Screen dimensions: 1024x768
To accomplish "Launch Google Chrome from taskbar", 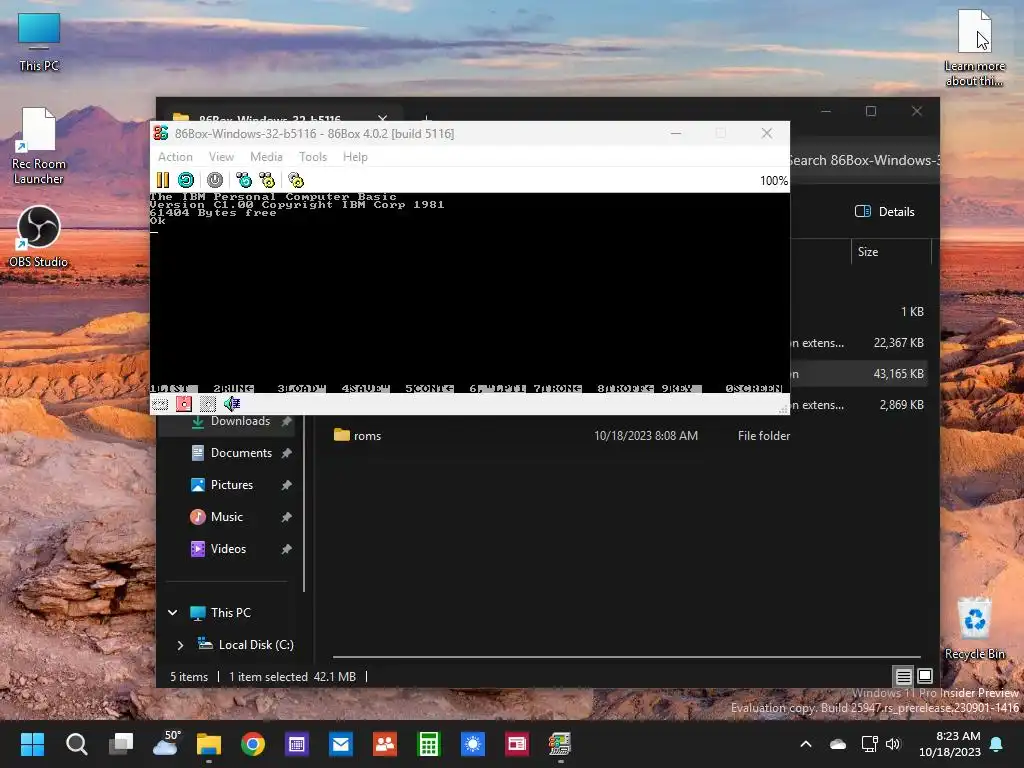I will coord(253,744).
